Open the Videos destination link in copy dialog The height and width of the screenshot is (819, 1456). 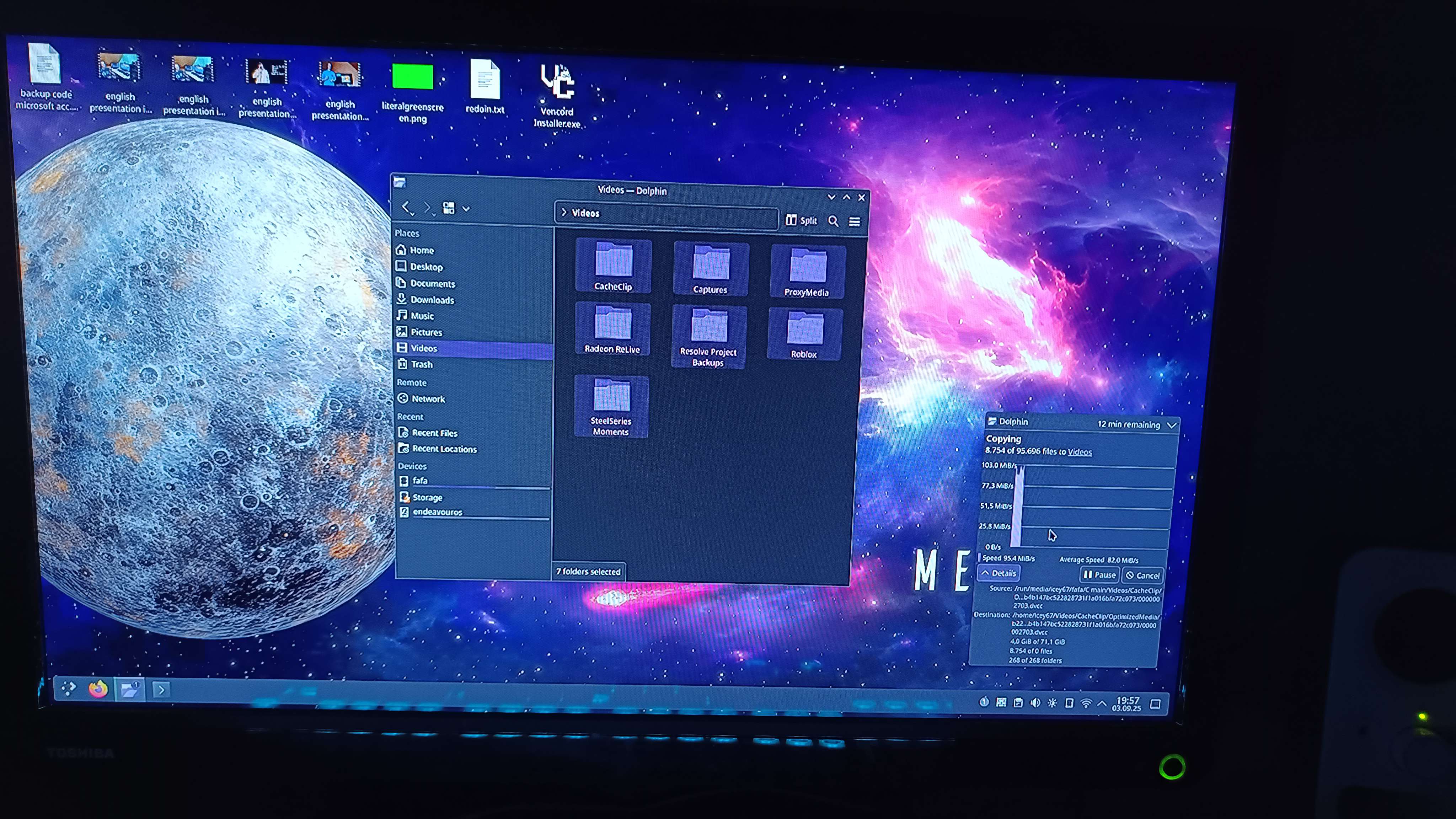[x=1080, y=451]
